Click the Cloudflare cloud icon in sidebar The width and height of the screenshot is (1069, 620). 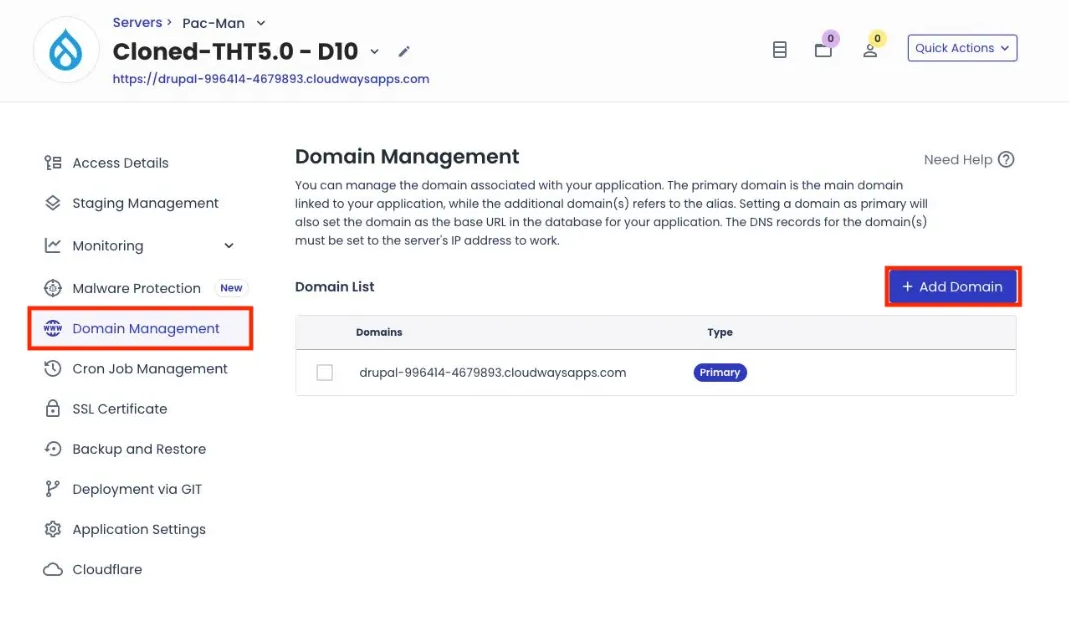pyautogui.click(x=53, y=570)
